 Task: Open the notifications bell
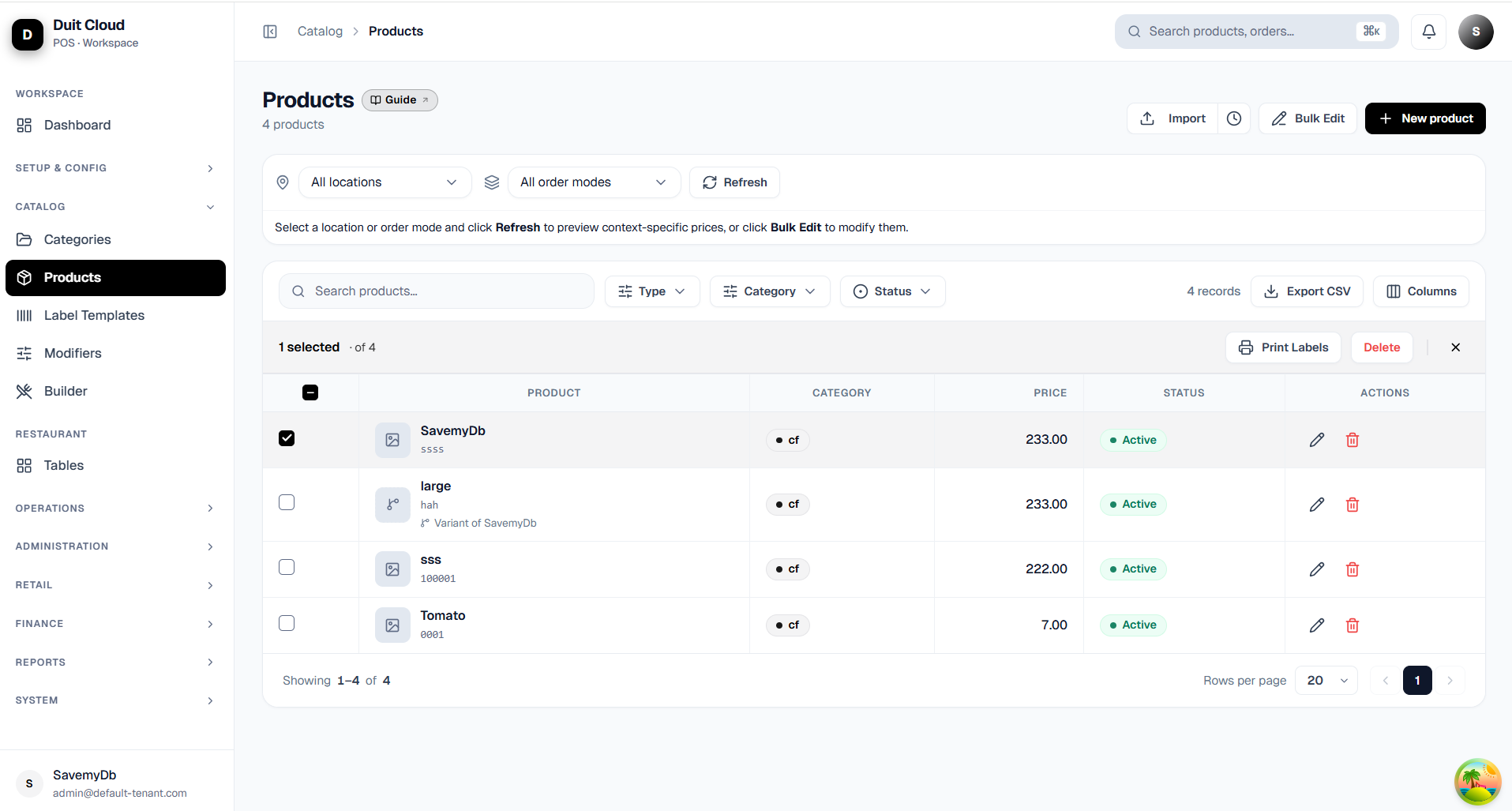tap(1429, 32)
